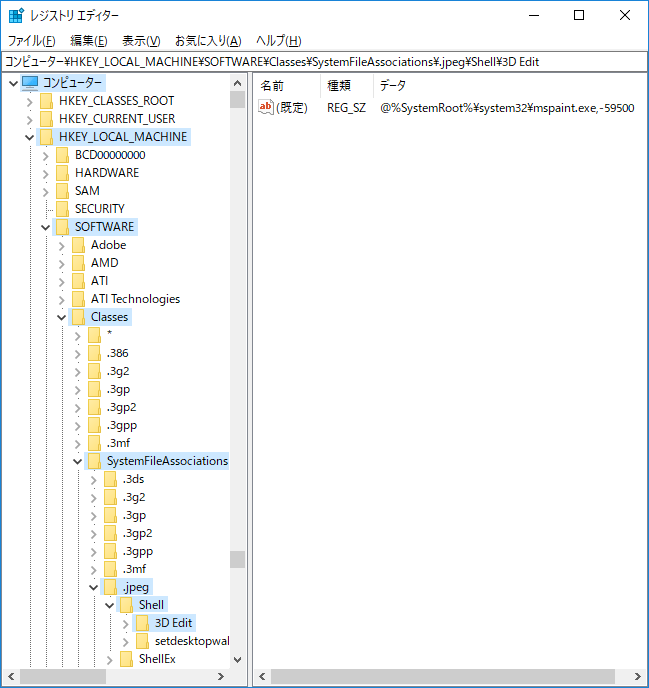Collapse the SystemFileAssociations key

(x=77, y=462)
